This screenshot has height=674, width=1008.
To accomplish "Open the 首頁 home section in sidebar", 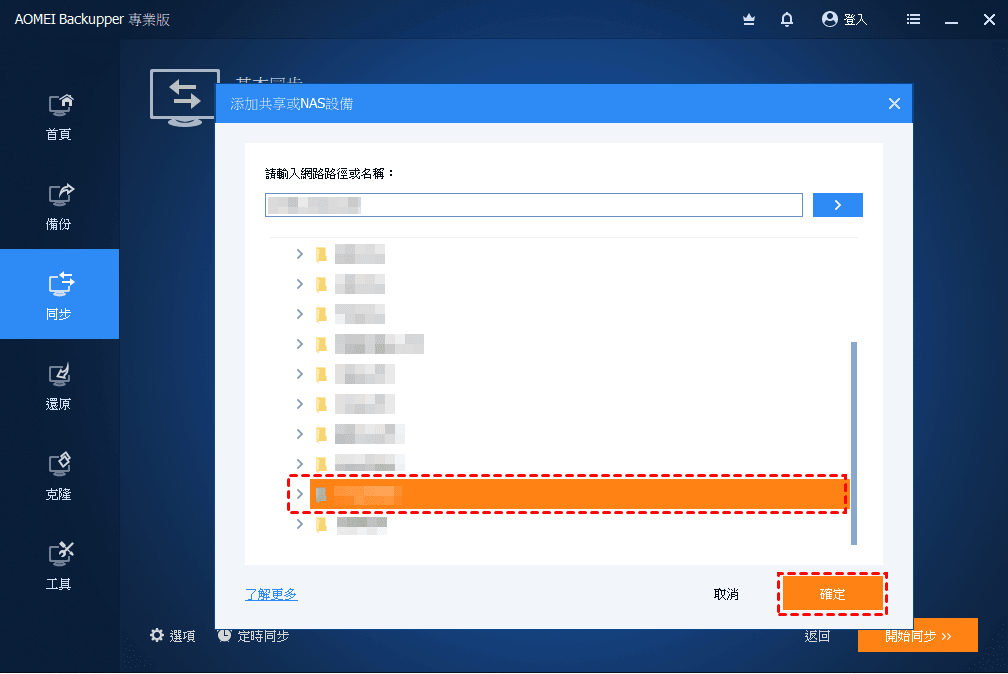I will 59,117.
